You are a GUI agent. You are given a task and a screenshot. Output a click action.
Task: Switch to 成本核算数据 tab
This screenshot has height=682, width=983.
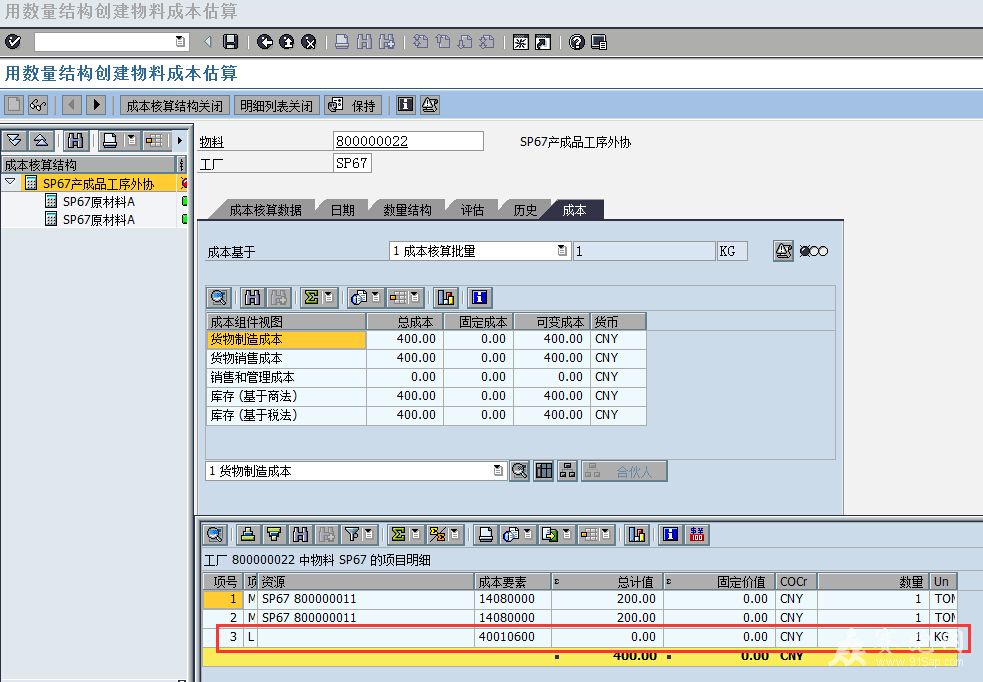(x=265, y=210)
